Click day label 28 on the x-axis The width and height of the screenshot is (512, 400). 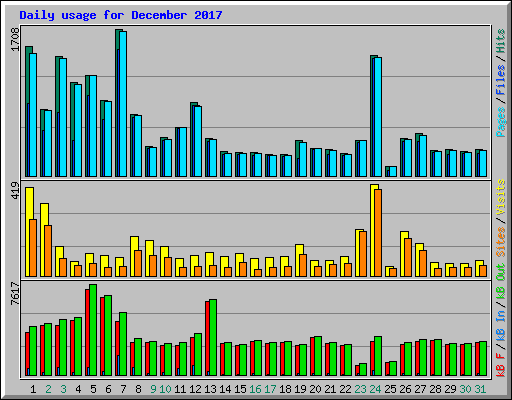pos(435,389)
